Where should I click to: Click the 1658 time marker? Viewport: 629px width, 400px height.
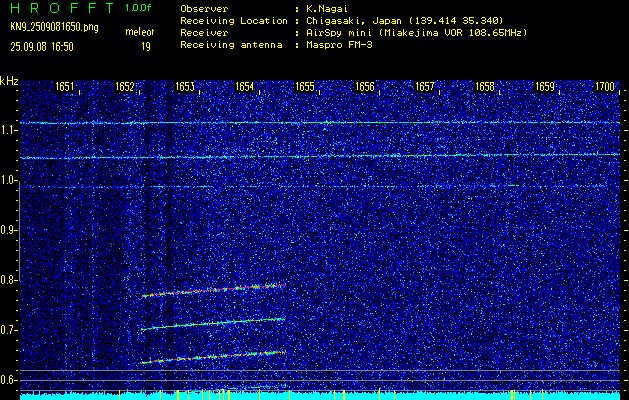tap(485, 86)
